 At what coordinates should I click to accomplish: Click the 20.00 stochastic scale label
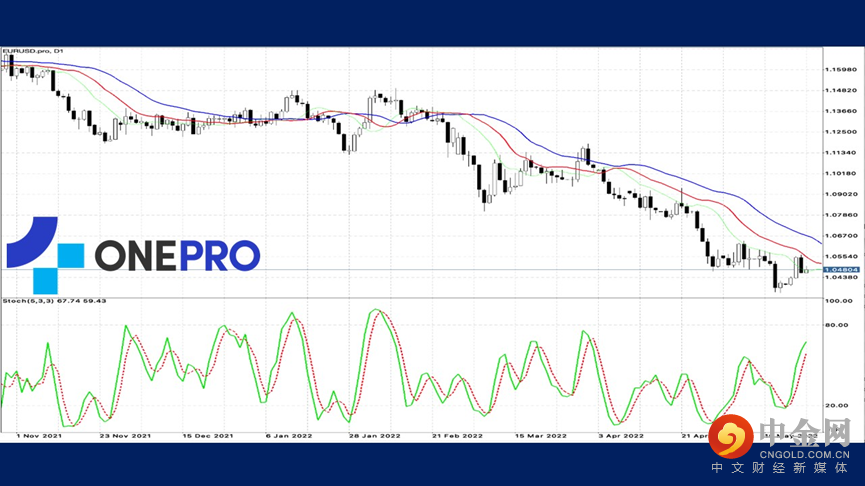(837, 405)
